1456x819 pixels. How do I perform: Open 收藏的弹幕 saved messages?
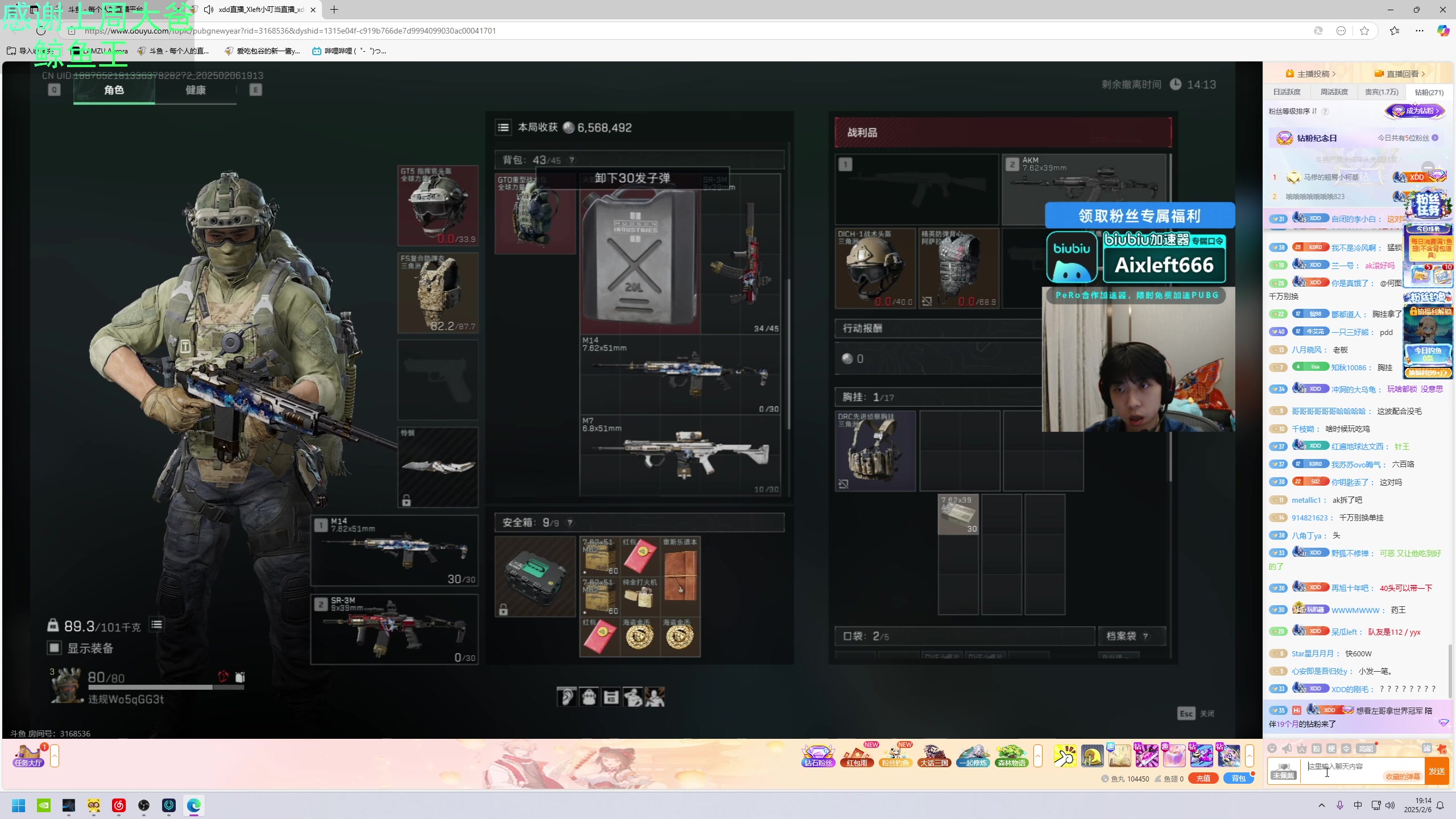coord(1403,776)
